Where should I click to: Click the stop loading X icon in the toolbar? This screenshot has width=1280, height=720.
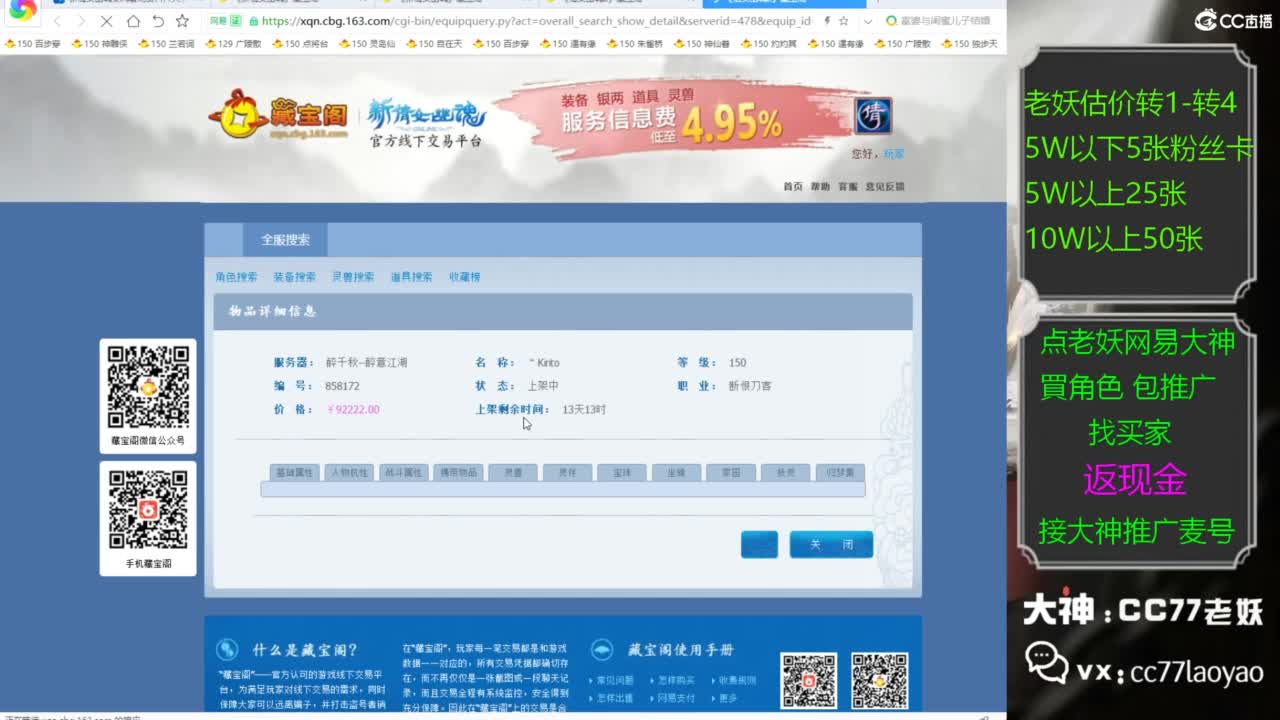coord(107,21)
